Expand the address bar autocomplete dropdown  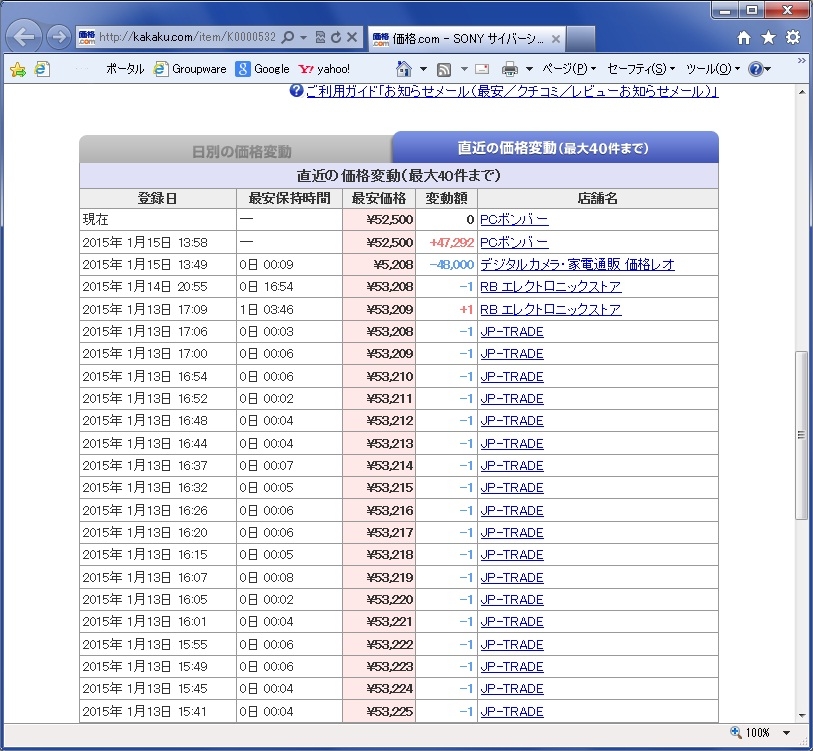tap(304, 37)
